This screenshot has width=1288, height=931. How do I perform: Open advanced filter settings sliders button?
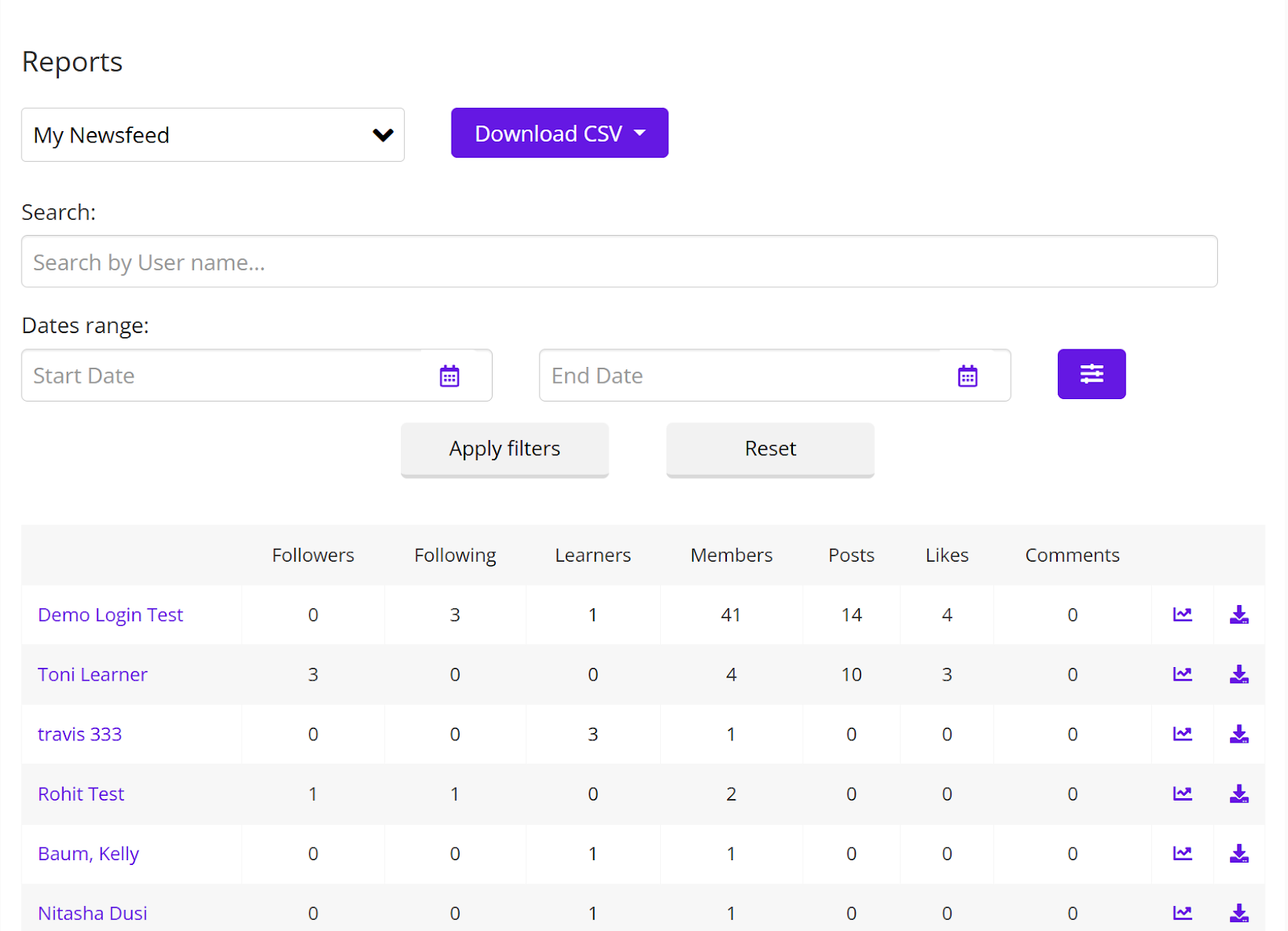click(x=1092, y=374)
